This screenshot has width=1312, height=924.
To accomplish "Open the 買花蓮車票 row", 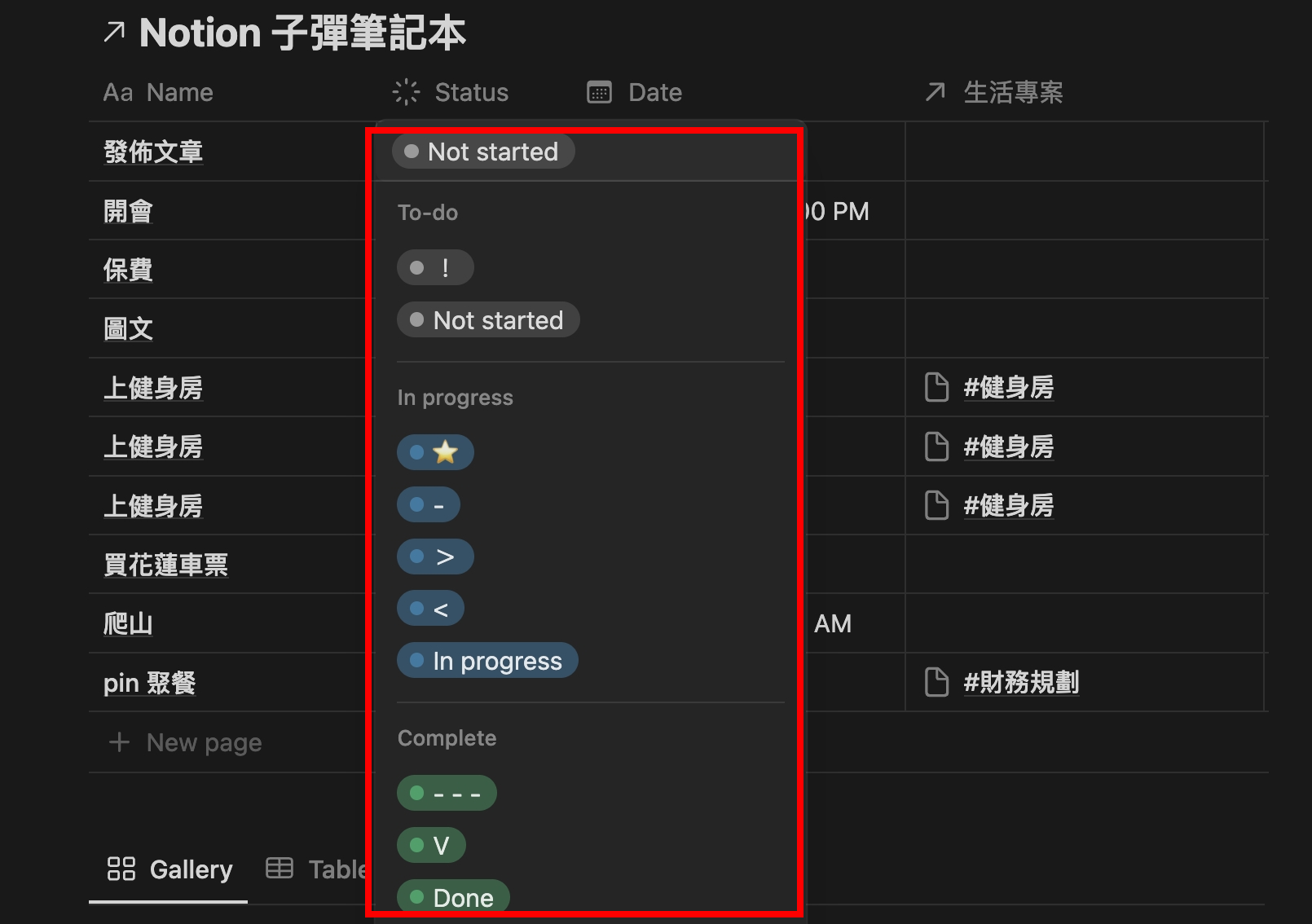I will [x=165, y=565].
